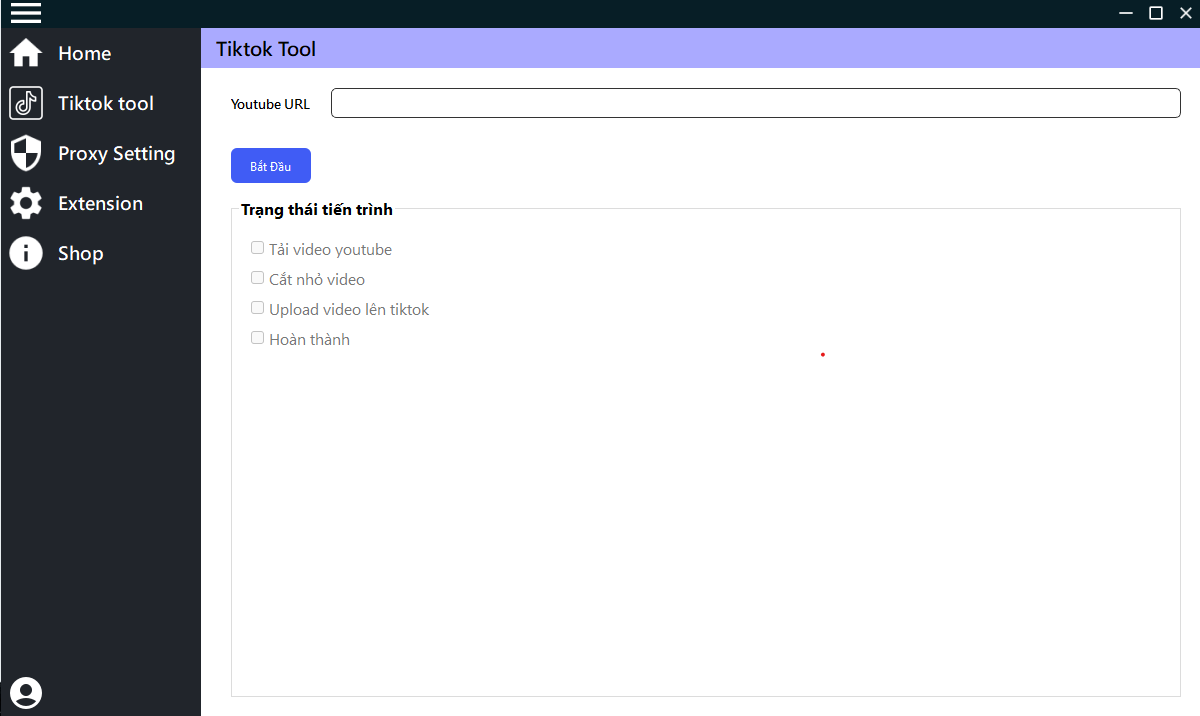This screenshot has width=1200, height=716.
Task: Minimize the application window
Action: click(1127, 13)
